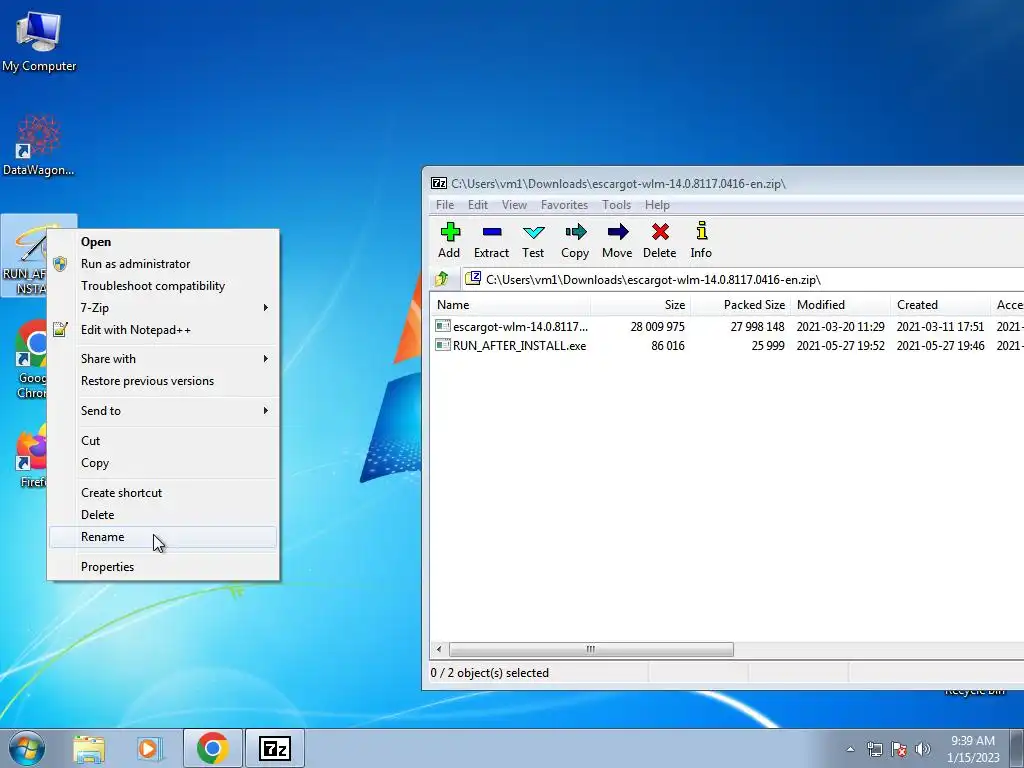The image size is (1024, 768).
Task: Click the 27 998 148 packed size cell
Action: [x=758, y=327]
